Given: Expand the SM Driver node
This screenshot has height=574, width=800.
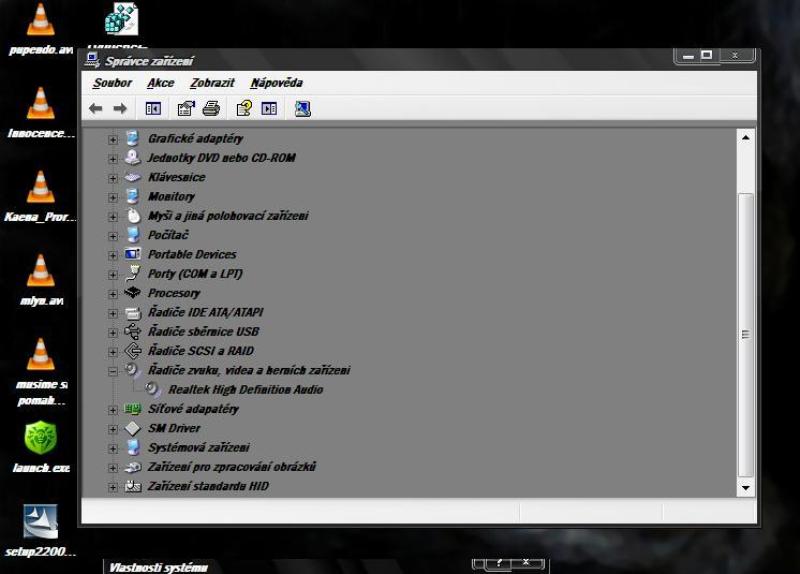Looking at the screenshot, I should (x=113, y=429).
